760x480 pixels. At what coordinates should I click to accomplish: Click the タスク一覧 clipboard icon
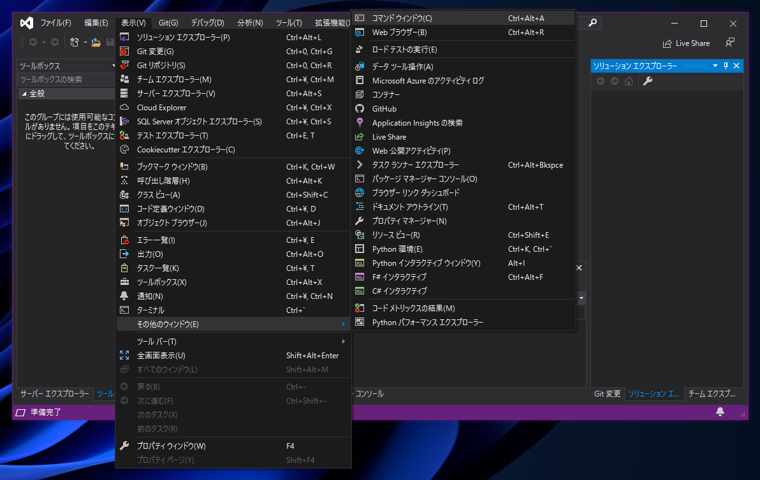tap(125, 268)
